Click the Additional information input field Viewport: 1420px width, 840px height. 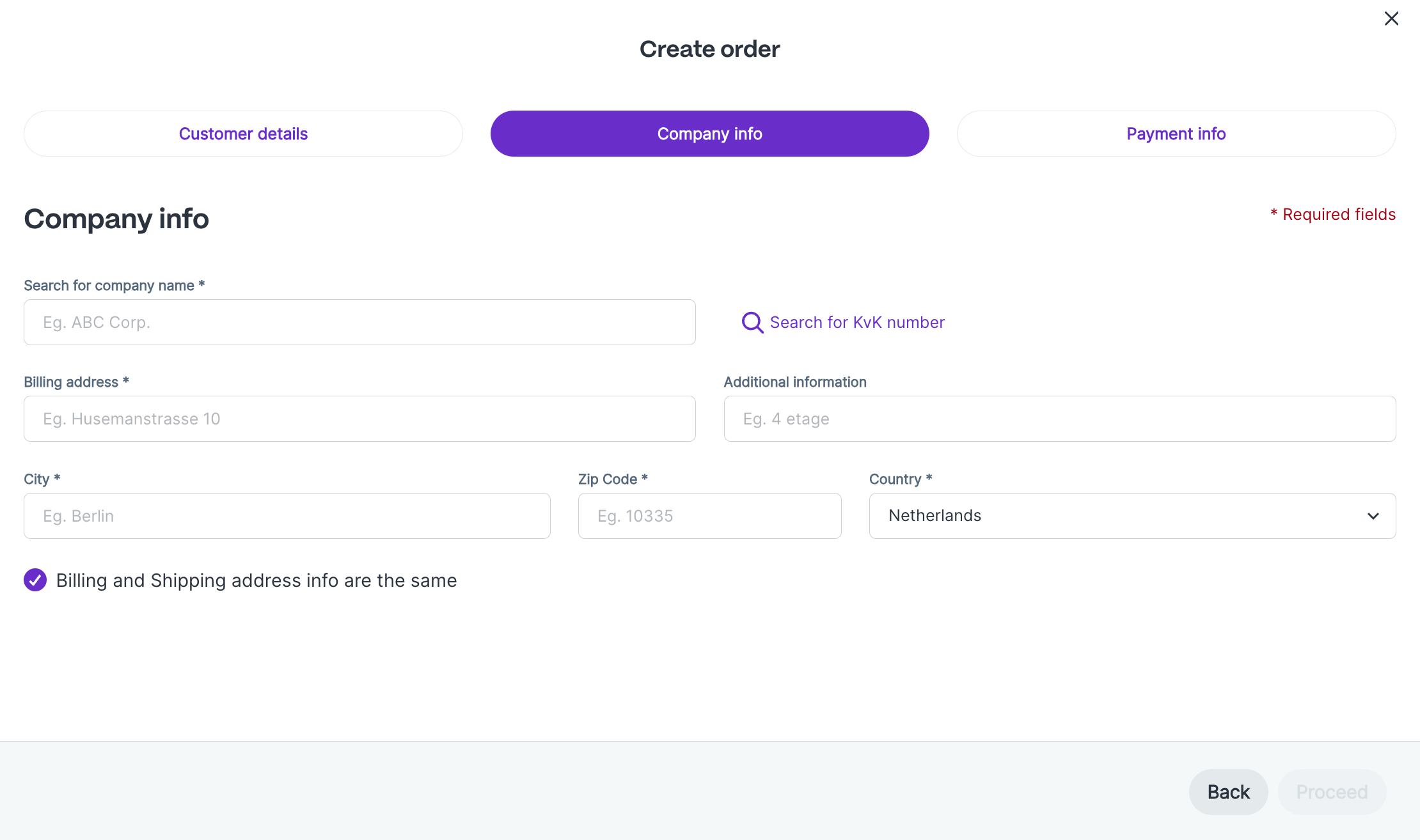pyautogui.click(x=1059, y=419)
